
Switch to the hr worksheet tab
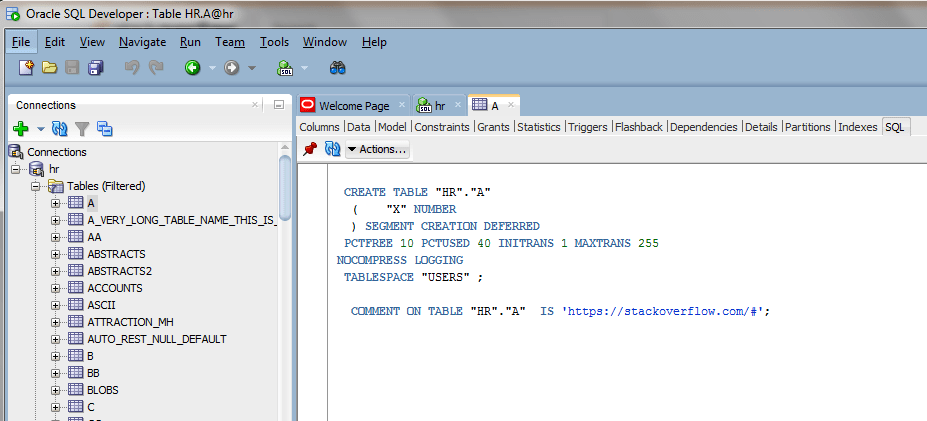[439, 105]
